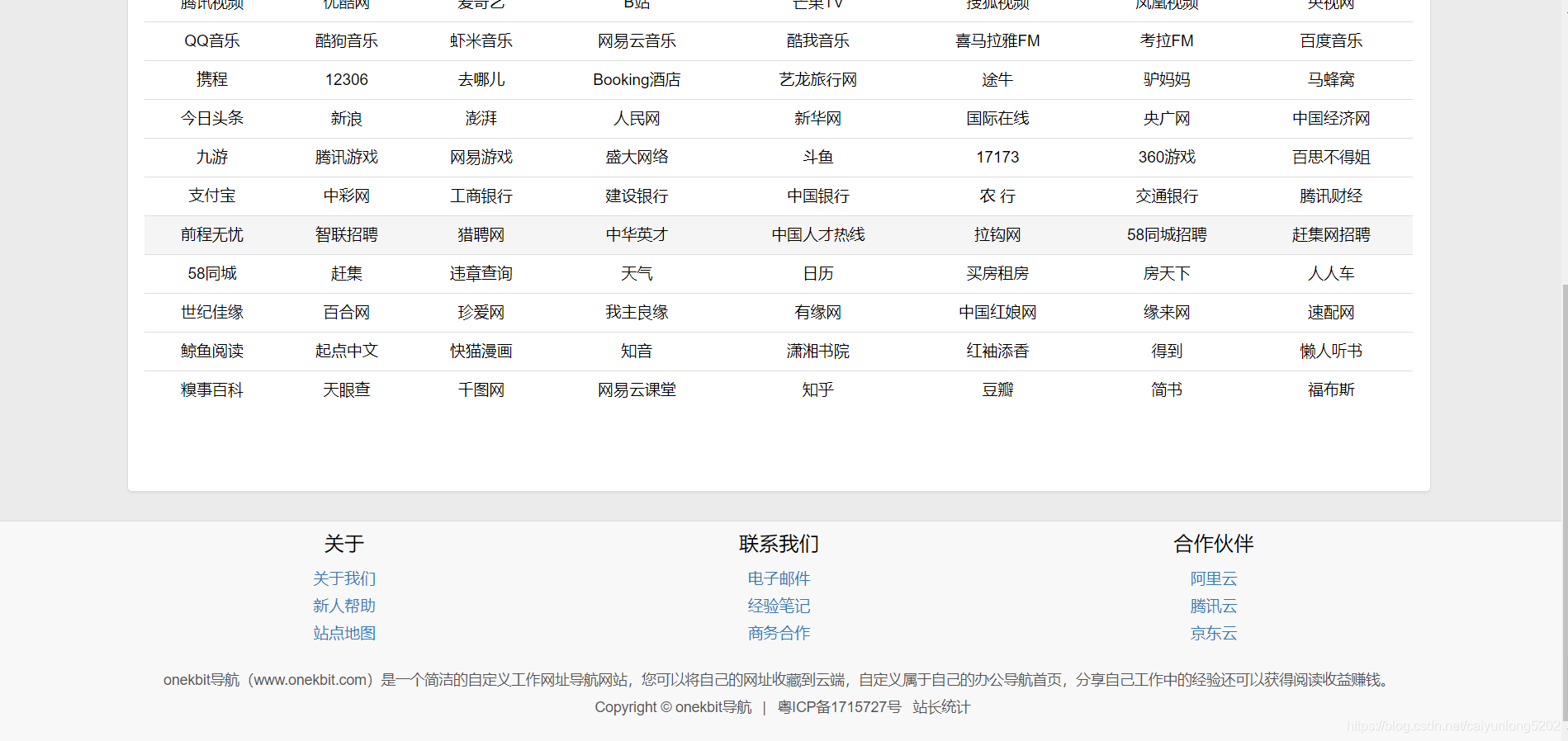This screenshot has width=1568, height=741.
Task: Click 腾讯财经 link
Action: point(1331,196)
